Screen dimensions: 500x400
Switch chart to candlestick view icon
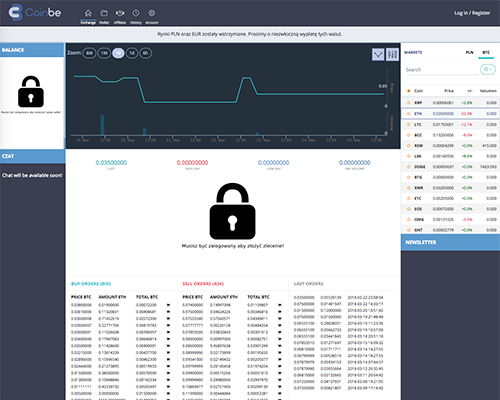(x=392, y=54)
